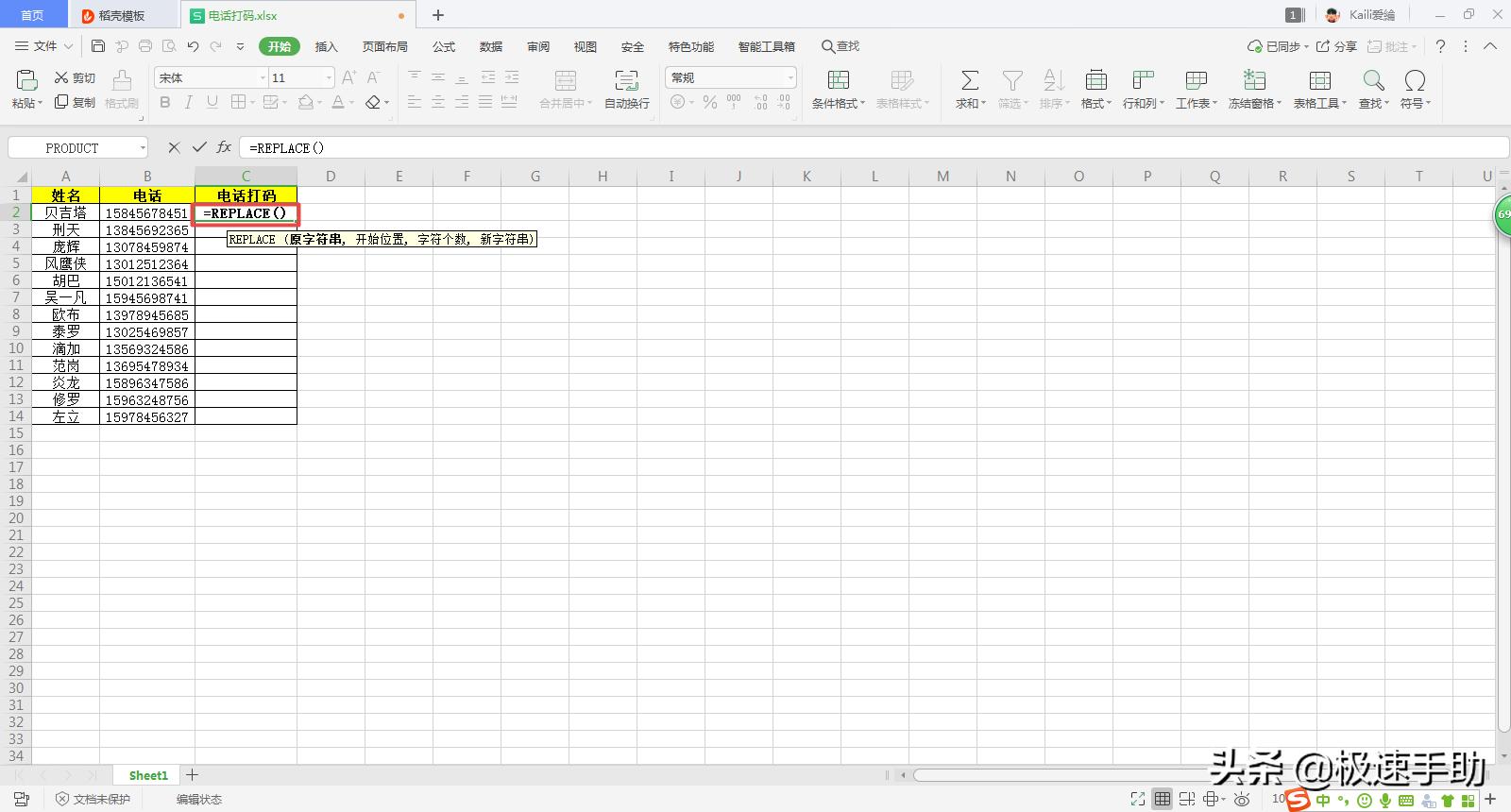Open the Name Box dropdown
The image size is (1511, 812).
pyautogui.click(x=143, y=147)
